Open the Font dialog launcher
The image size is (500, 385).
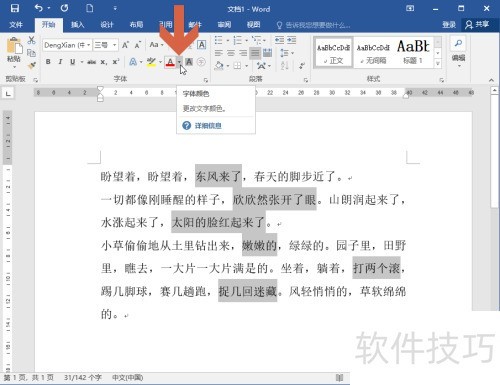pyautogui.click(x=206, y=80)
